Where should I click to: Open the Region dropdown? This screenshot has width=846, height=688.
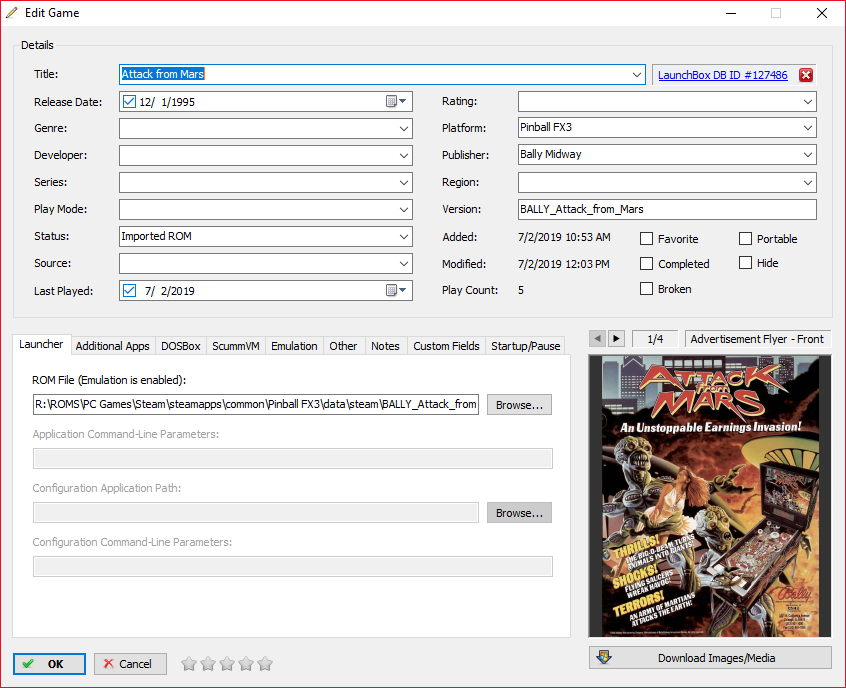click(808, 182)
